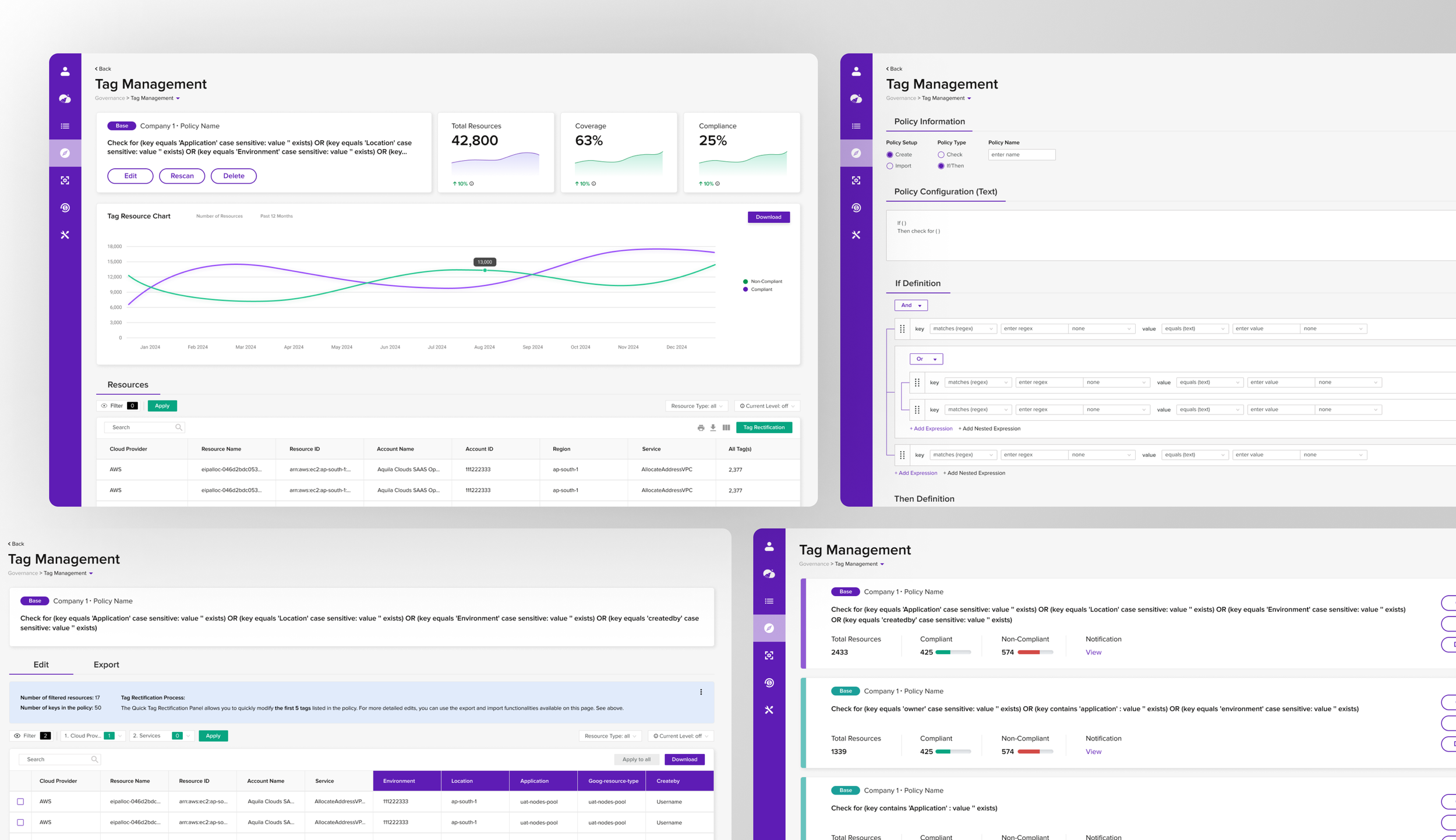Open Resource Type: all dropdown in dashboard panel

pyautogui.click(x=697, y=406)
